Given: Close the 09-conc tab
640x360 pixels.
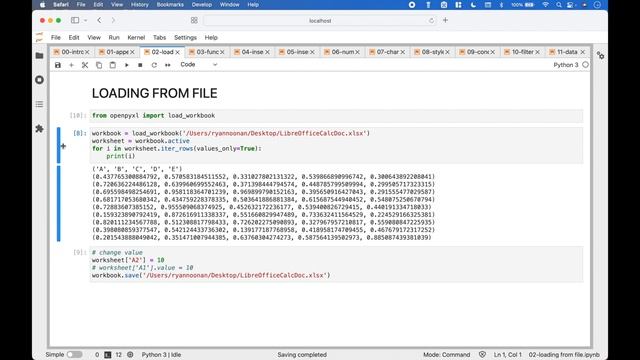Looking at the screenshot, I should tap(493, 52).
